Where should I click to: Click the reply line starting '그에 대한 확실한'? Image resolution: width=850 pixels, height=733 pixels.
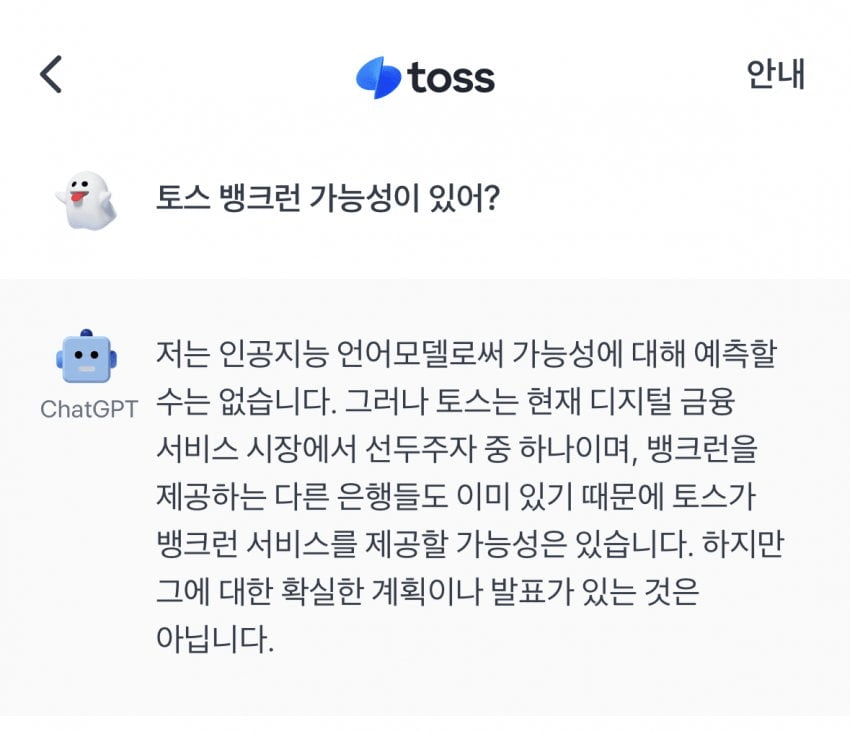tap(425, 592)
